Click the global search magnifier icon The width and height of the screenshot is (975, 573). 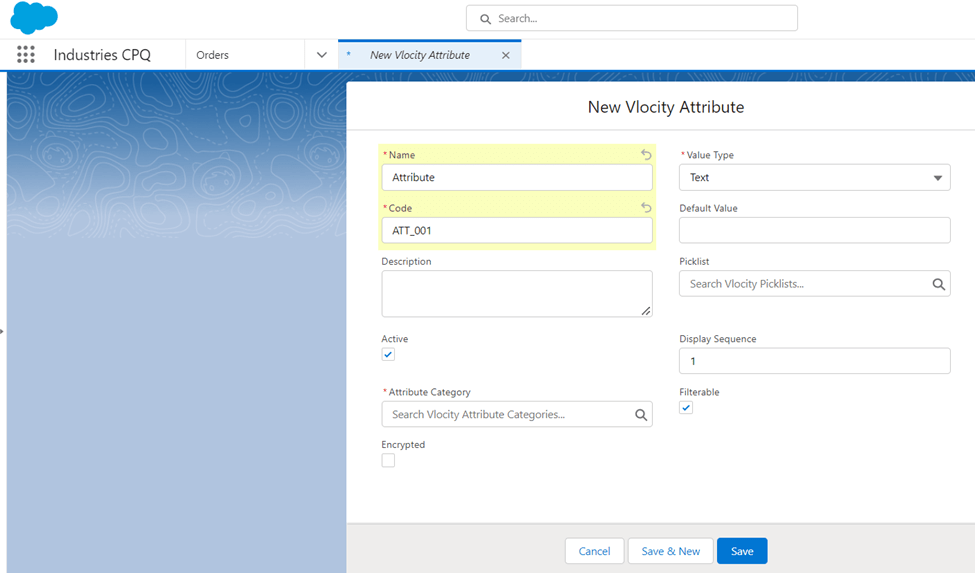486,18
